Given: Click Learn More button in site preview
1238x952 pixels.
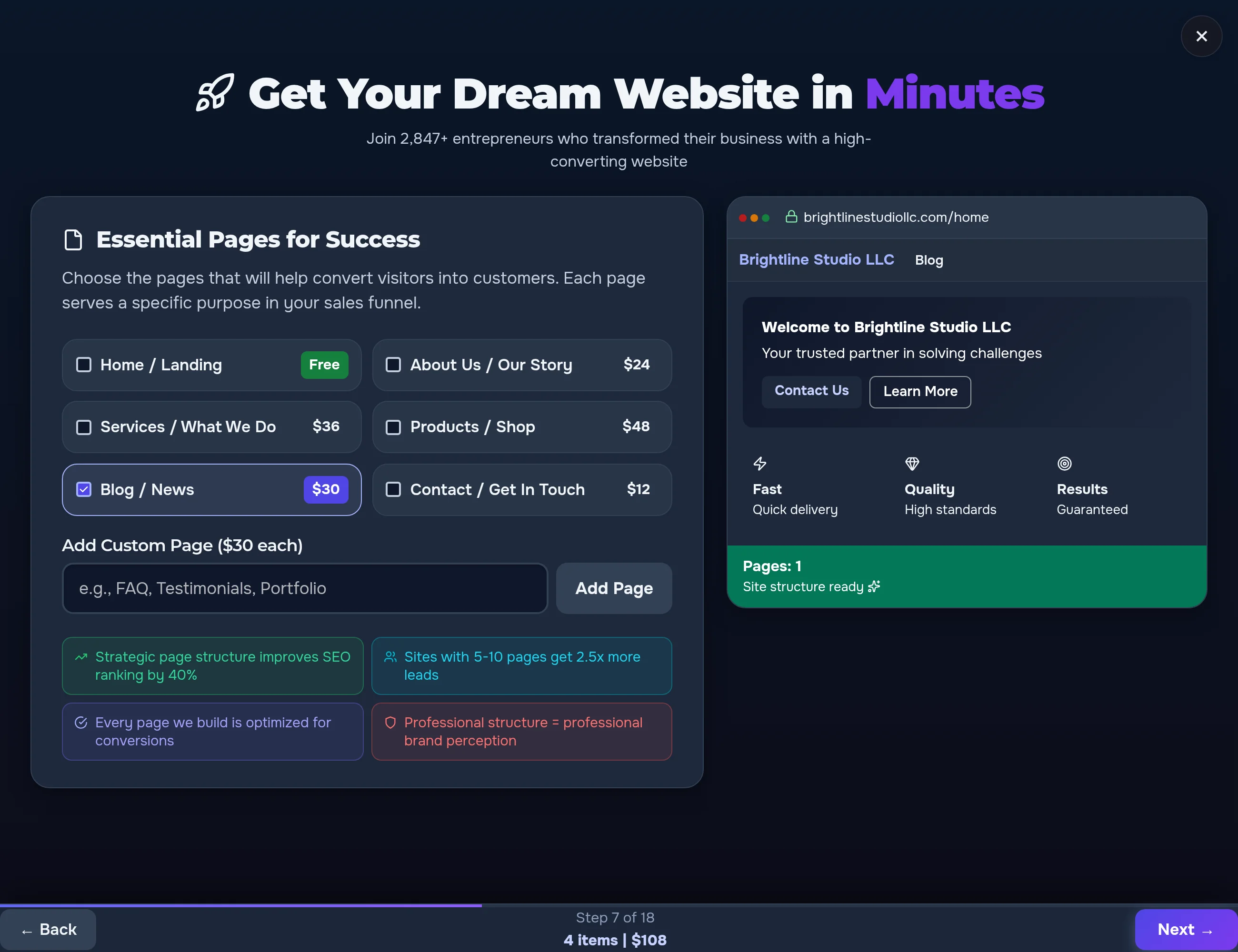Looking at the screenshot, I should click(919, 392).
